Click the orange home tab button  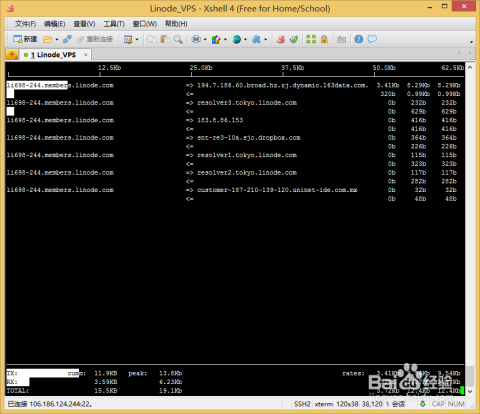(12, 54)
